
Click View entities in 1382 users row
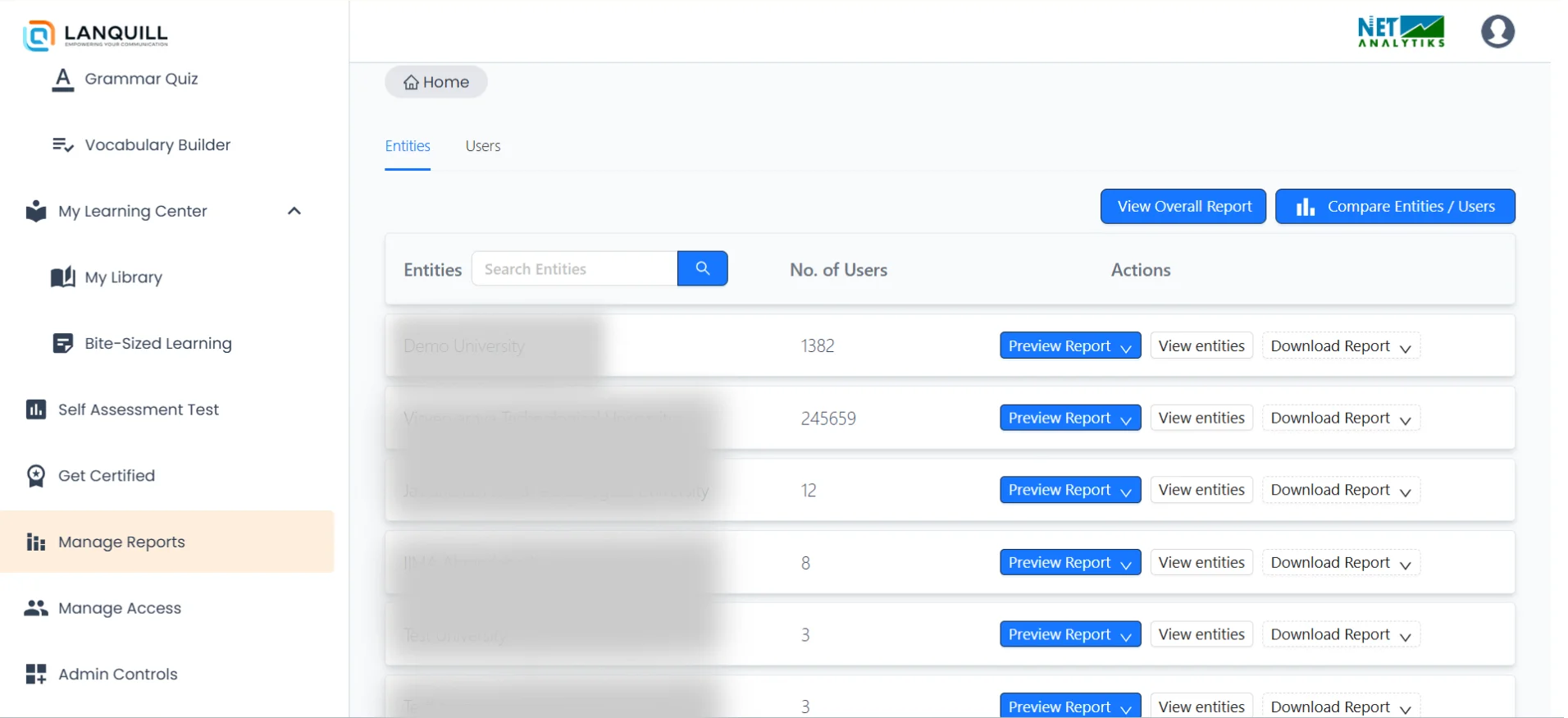[x=1201, y=346]
